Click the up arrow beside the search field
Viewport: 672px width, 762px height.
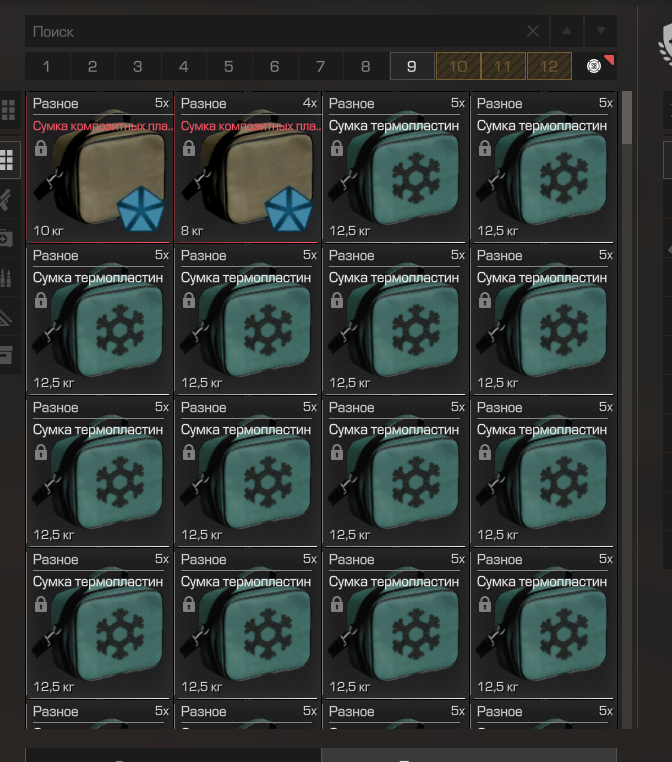(x=567, y=31)
